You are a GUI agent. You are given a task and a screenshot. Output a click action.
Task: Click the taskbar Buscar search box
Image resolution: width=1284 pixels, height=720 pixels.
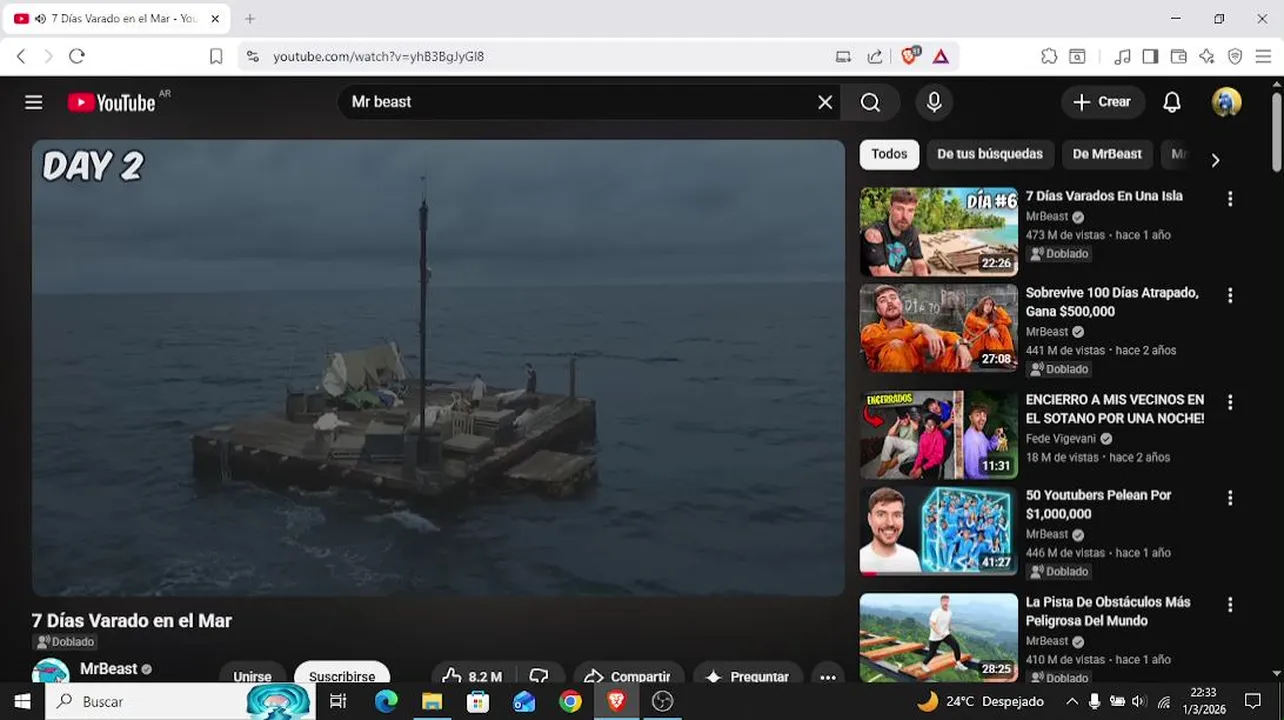[180, 701]
